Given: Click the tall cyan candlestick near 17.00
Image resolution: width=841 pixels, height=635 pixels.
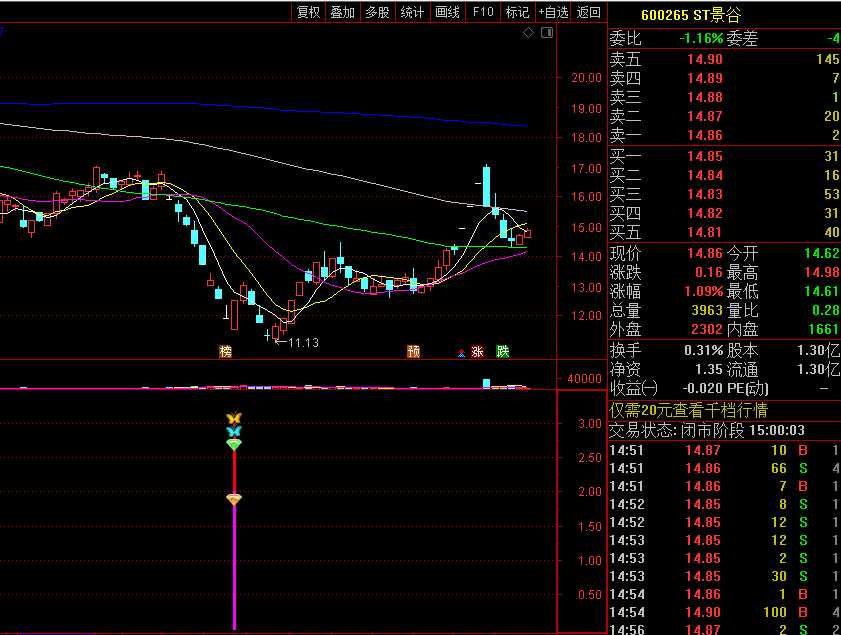Looking at the screenshot, I should point(486,186).
